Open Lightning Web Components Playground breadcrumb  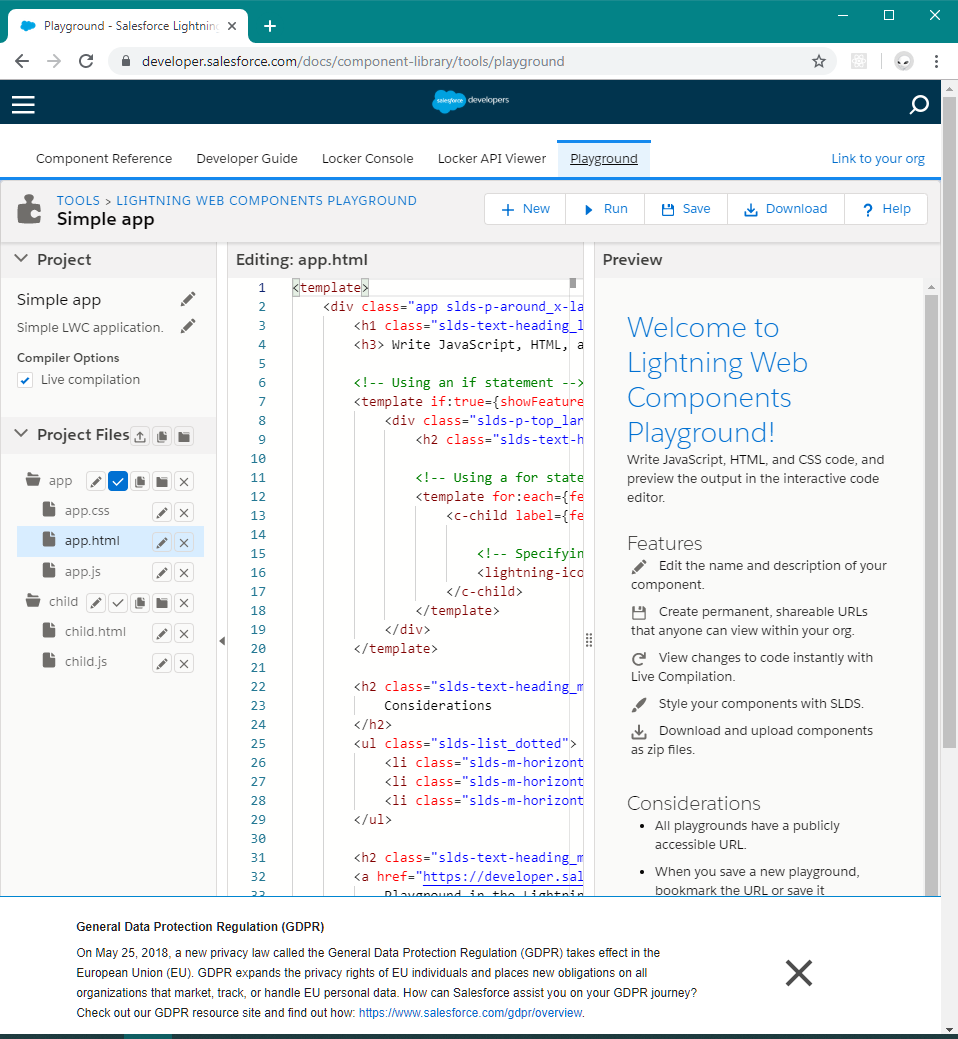[266, 201]
